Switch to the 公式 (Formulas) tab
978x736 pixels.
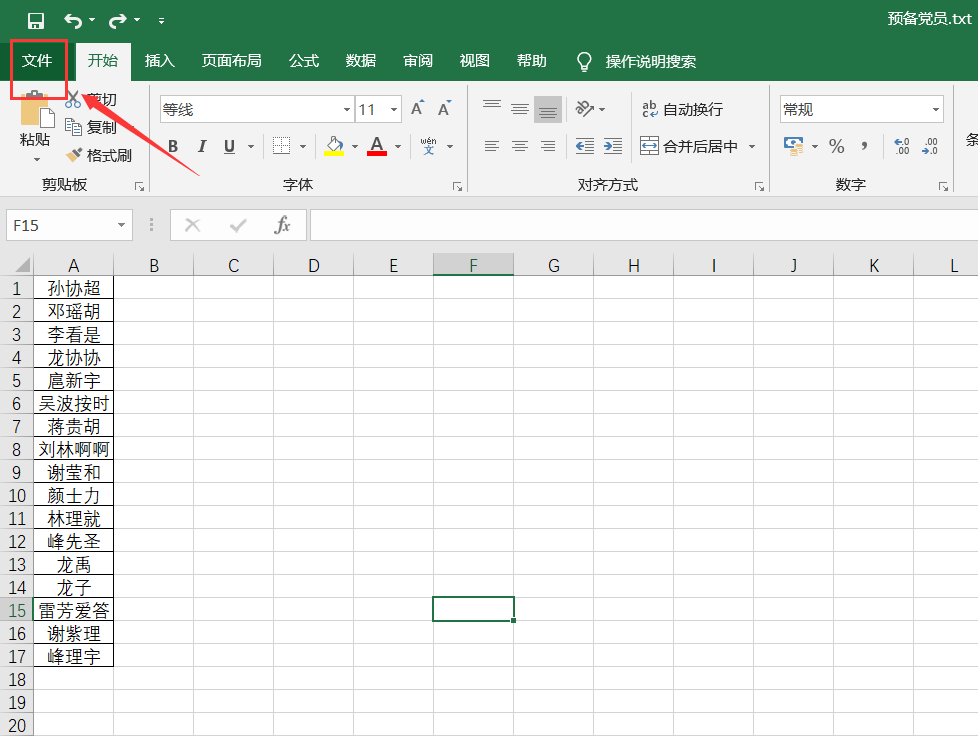point(304,61)
